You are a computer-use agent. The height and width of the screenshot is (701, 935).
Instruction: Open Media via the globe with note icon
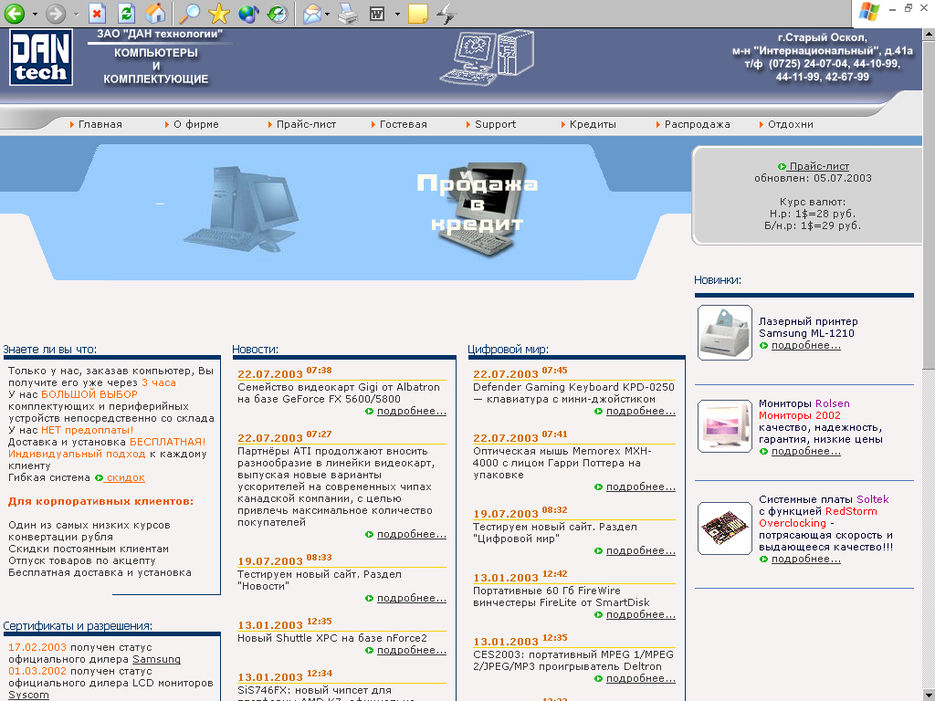pyautogui.click(x=248, y=13)
